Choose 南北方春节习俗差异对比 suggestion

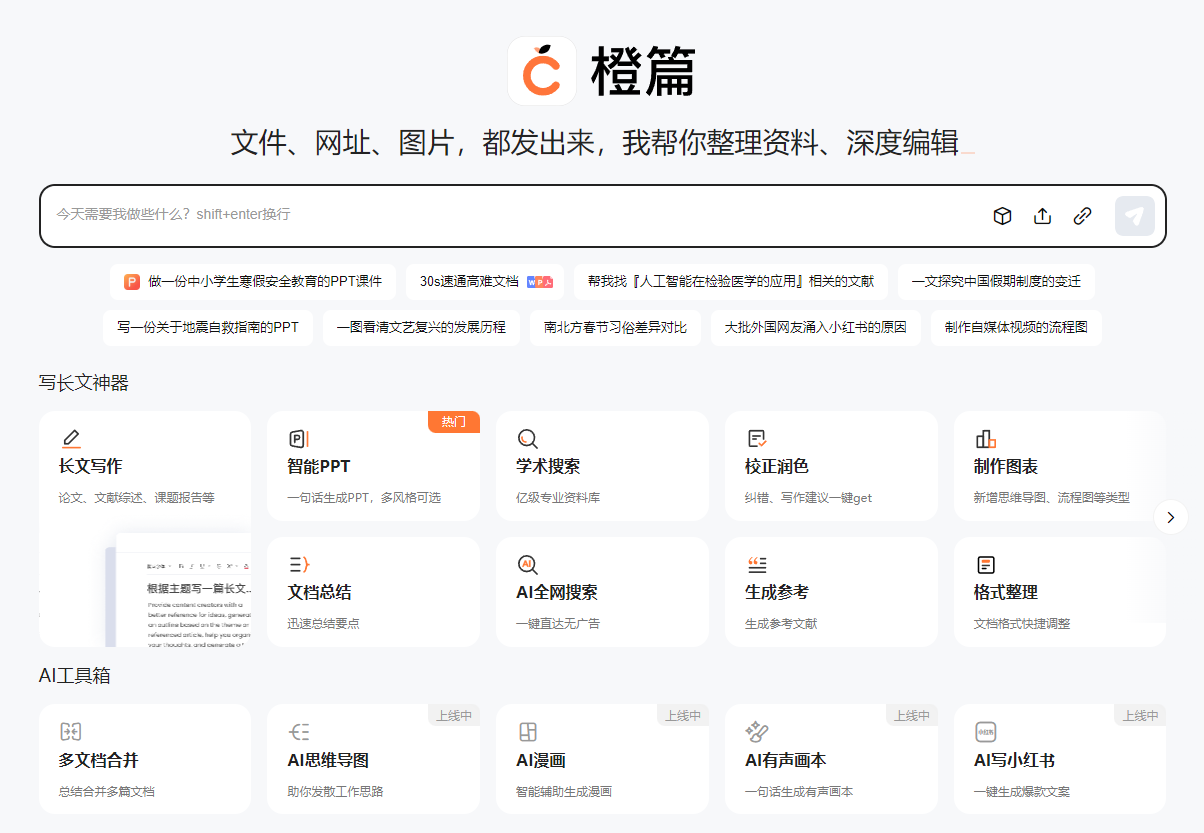click(615, 327)
